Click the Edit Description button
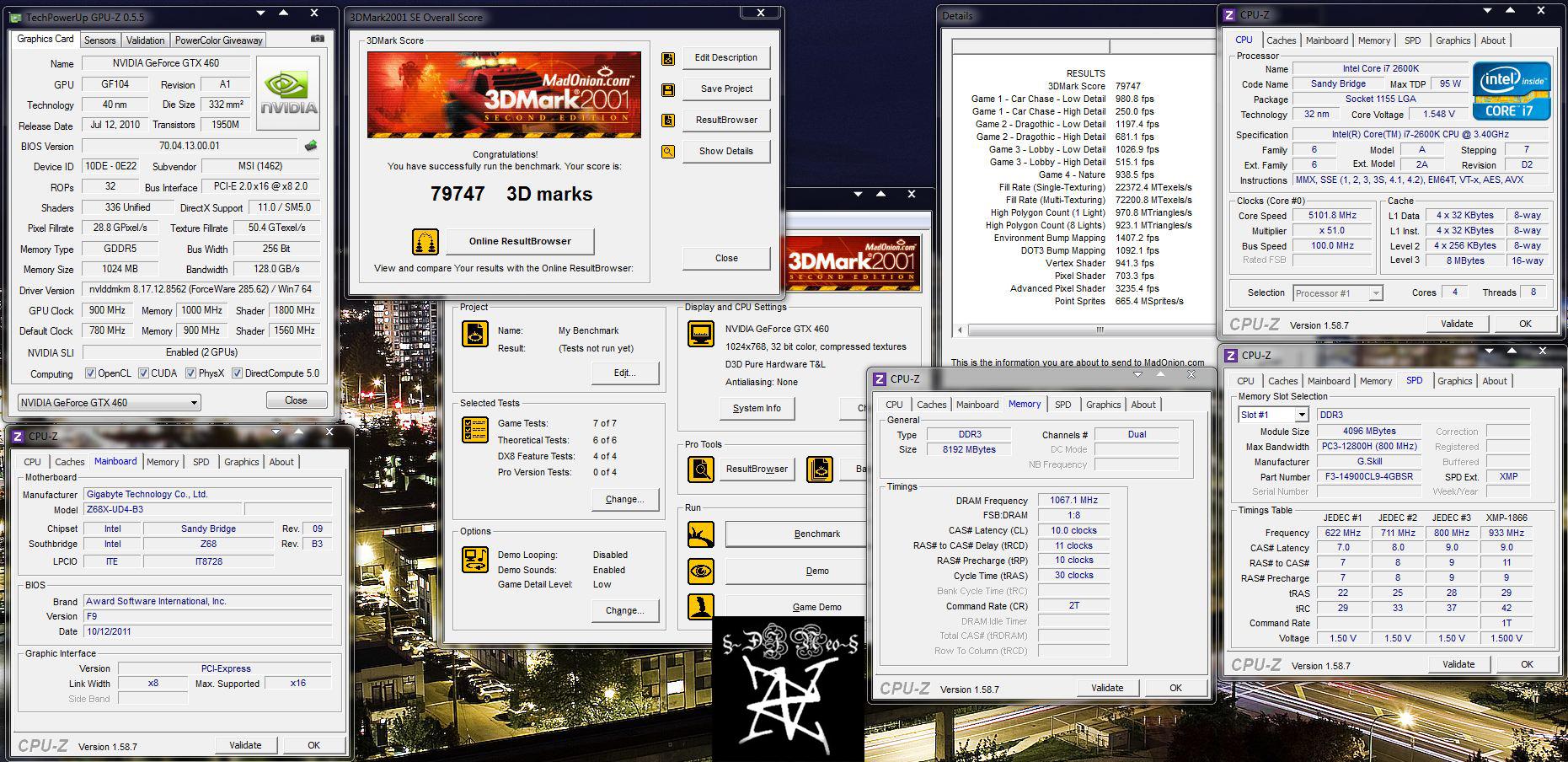The height and width of the screenshot is (762, 1568). tap(726, 58)
